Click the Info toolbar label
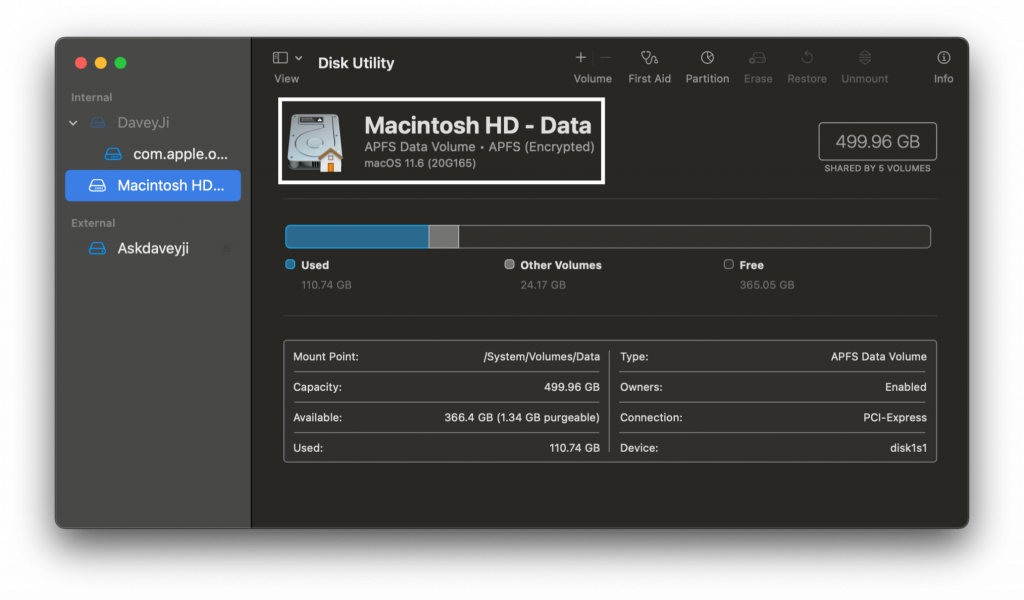 (x=943, y=78)
